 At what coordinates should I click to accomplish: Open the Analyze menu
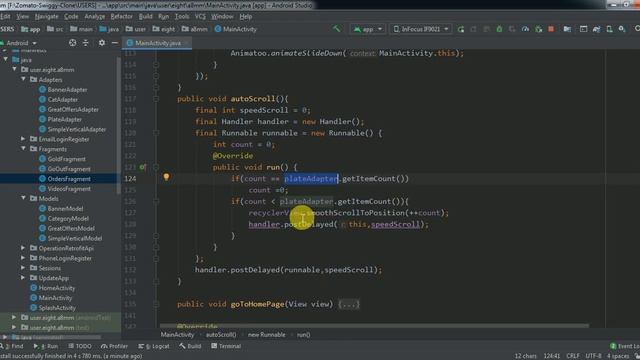coord(95,16)
